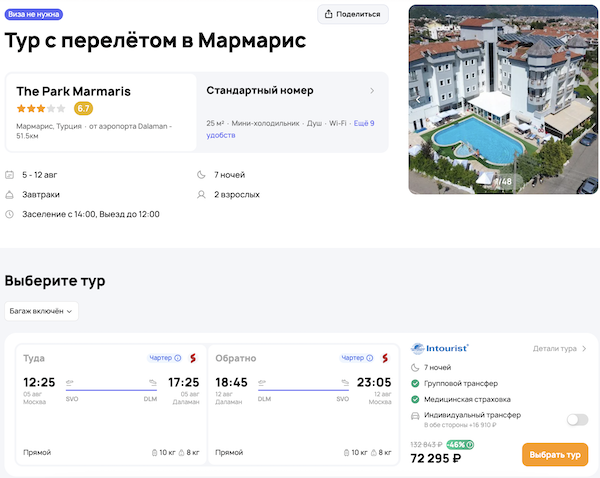Click the Виза не нужна badge
This screenshot has width=600, height=478.
click(x=33, y=14)
